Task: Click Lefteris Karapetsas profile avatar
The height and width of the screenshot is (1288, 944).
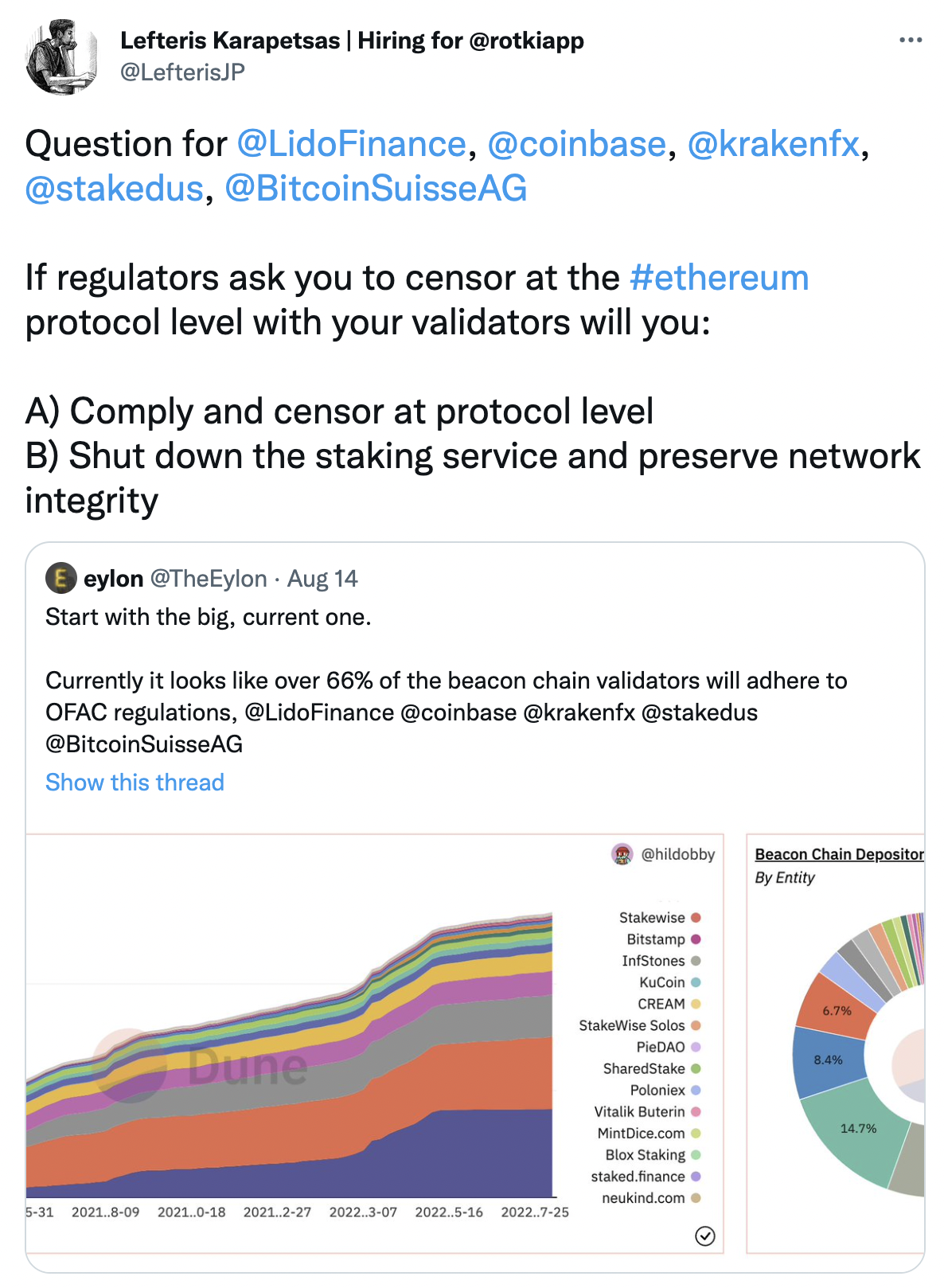Action: pyautogui.click(x=60, y=57)
